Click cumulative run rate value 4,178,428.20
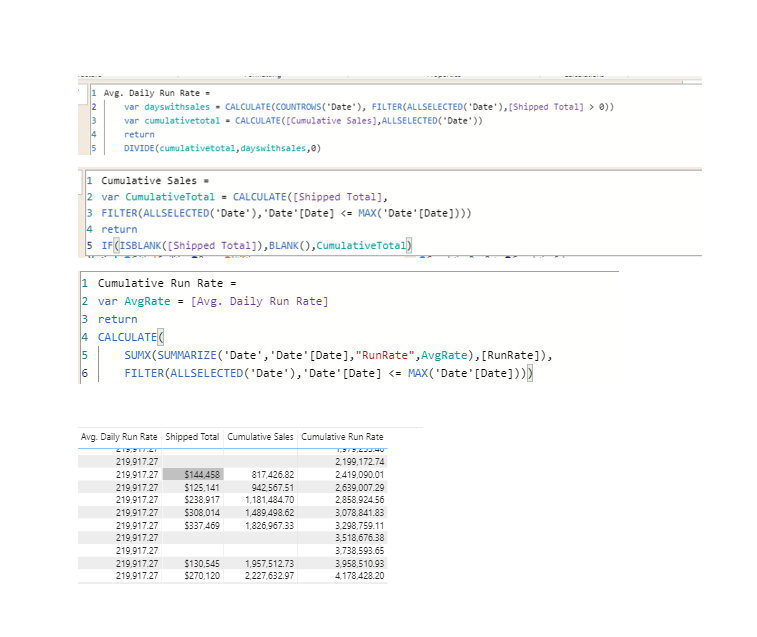This screenshot has width=757, height=637. coord(360,576)
